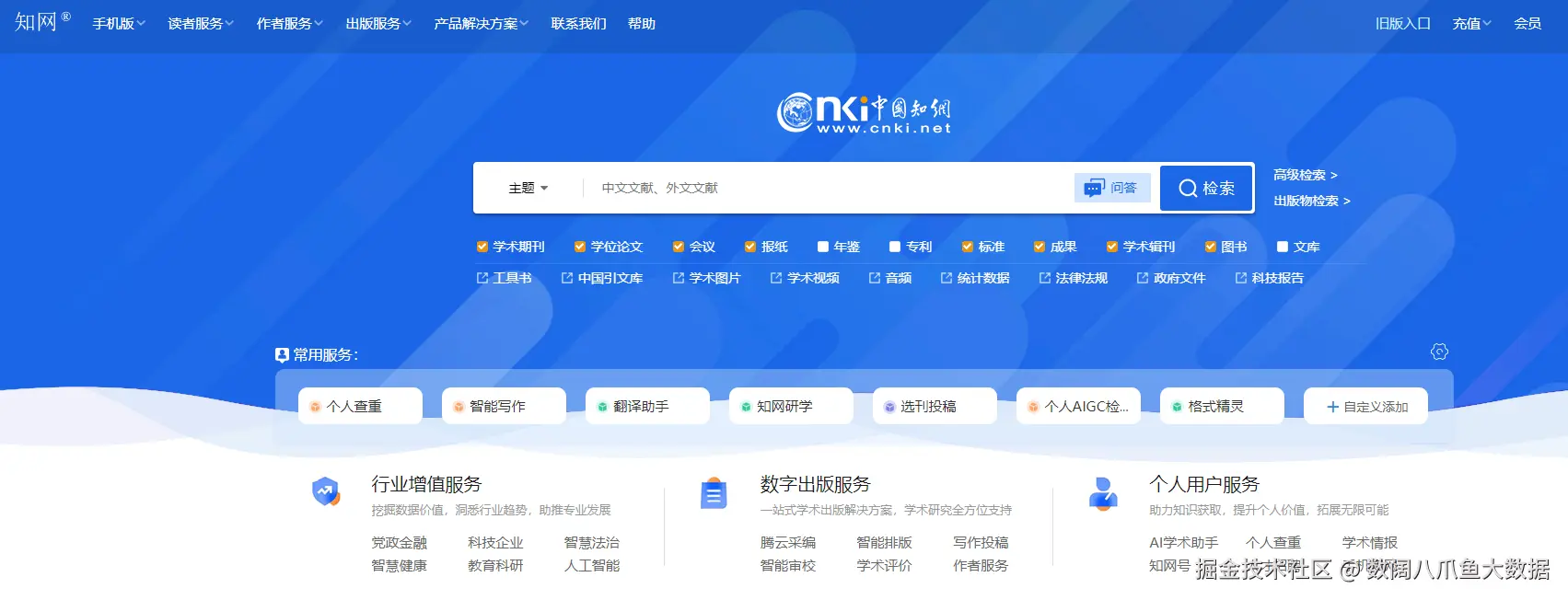This screenshot has width=1568, height=600.
Task: Open 高级检索 advanced search
Action: coord(1305,175)
